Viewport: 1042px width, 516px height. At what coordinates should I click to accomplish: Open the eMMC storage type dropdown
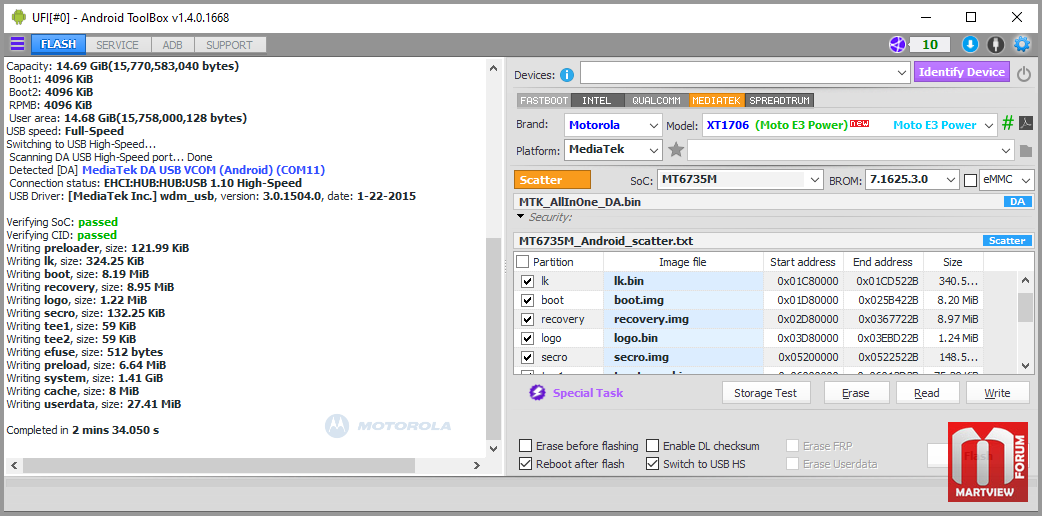click(x=1007, y=180)
